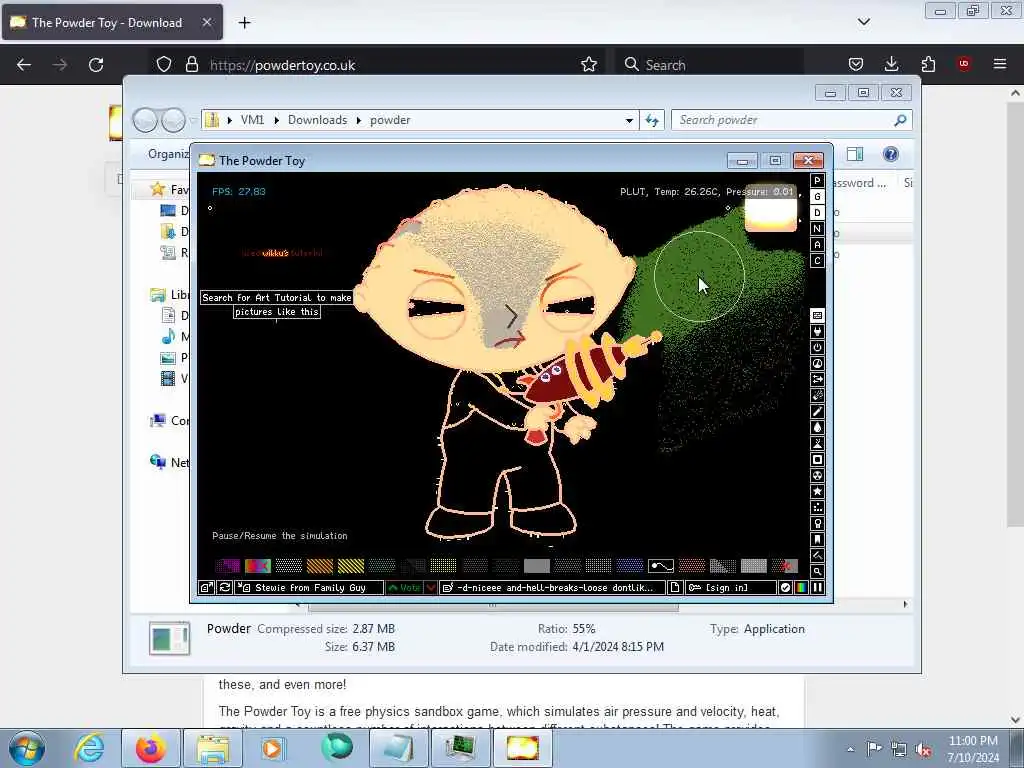This screenshot has width=1024, height=768.
Task: Reload the page in Firefox
Action: pos(96,64)
